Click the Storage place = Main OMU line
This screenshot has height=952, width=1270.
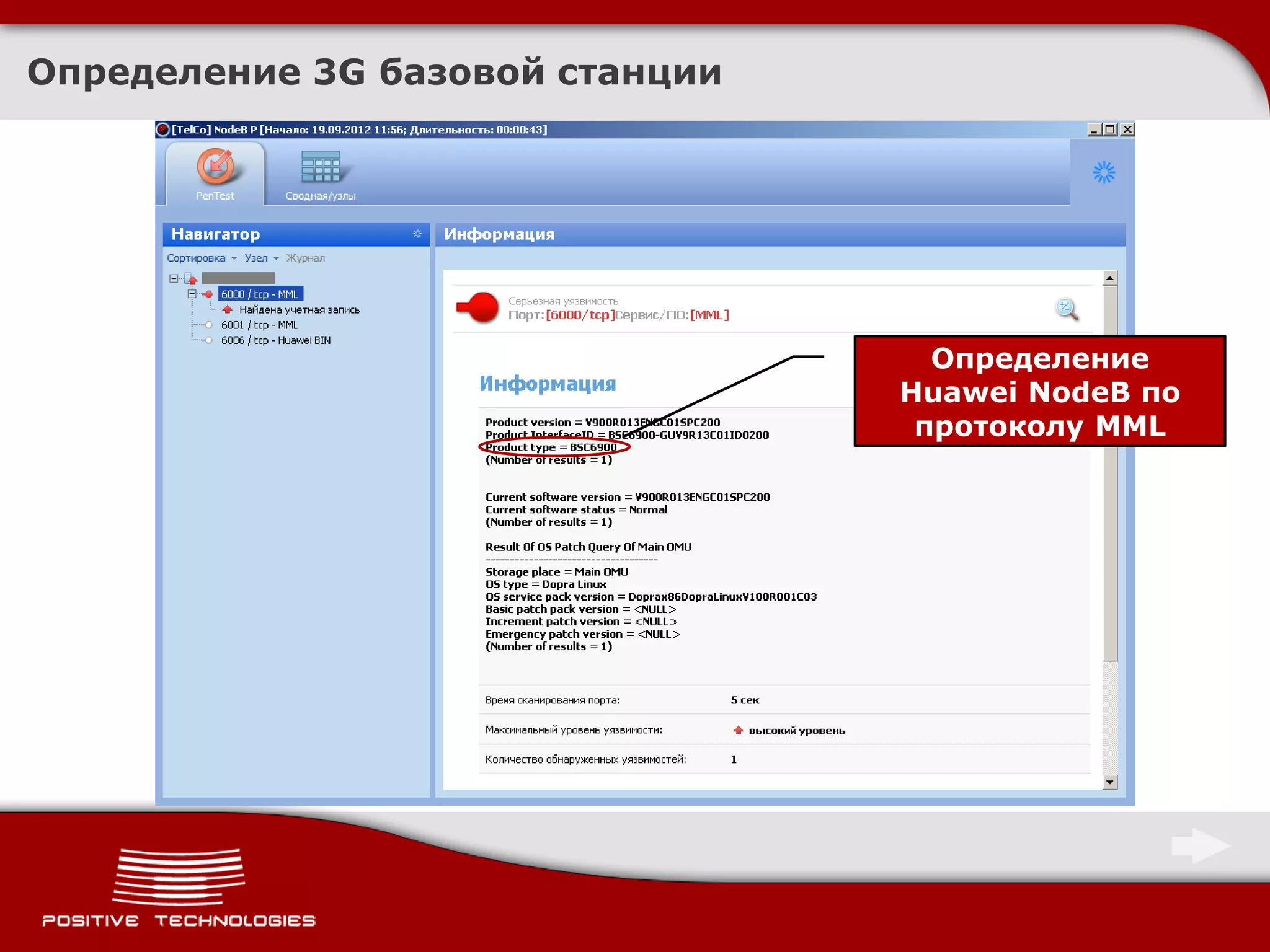[x=557, y=571]
